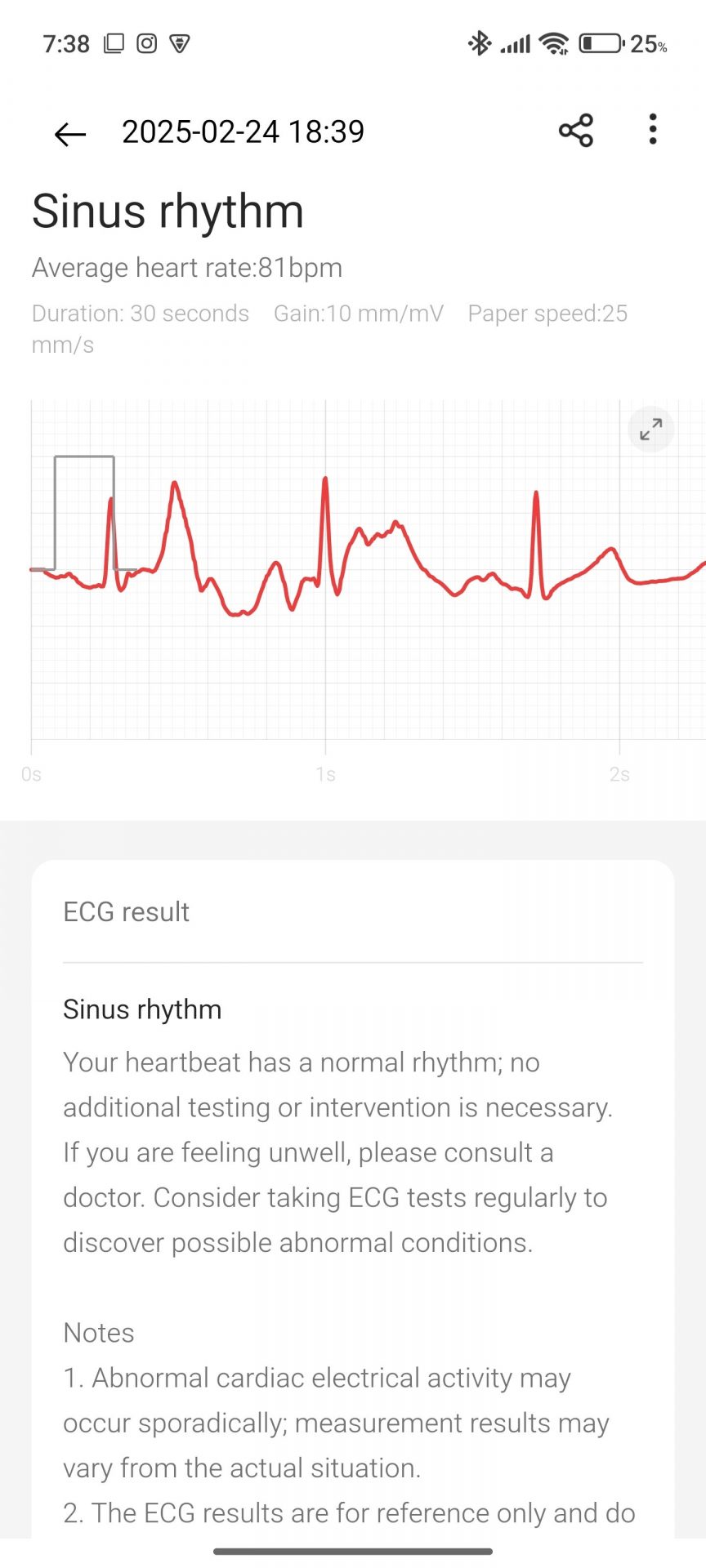Viewport: 706px width, 1568px height.
Task: Tap the Average heart rate 81bpm text
Action: [x=187, y=268]
